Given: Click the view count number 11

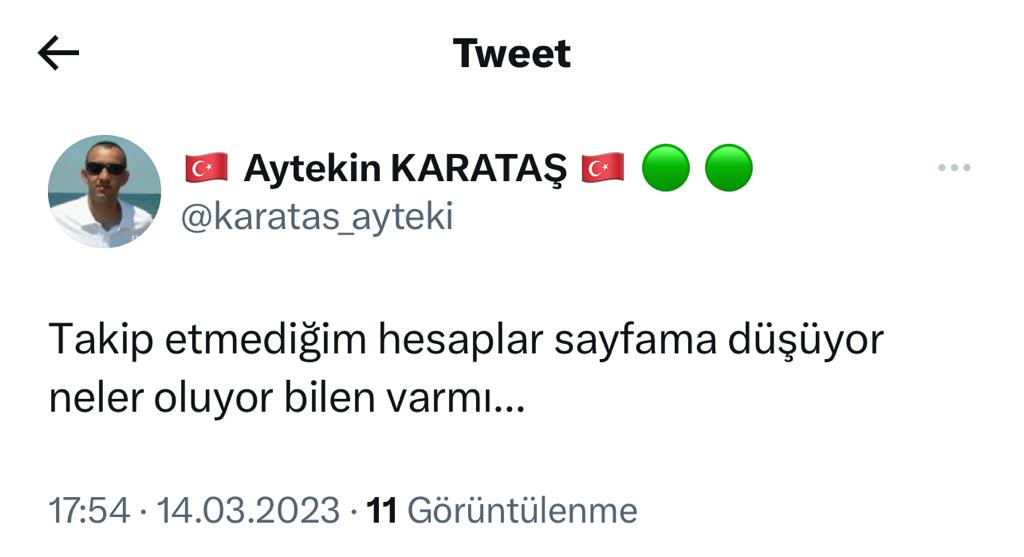Looking at the screenshot, I should click(381, 511).
